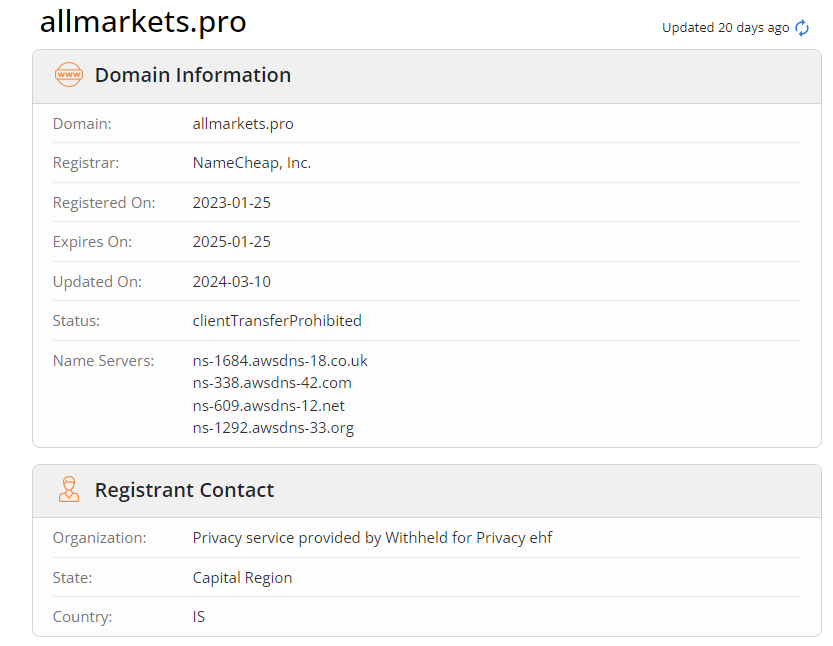This screenshot has height=646, width=833.
Task: Click the Withheld for Privacy organization value
Action: (x=372, y=538)
